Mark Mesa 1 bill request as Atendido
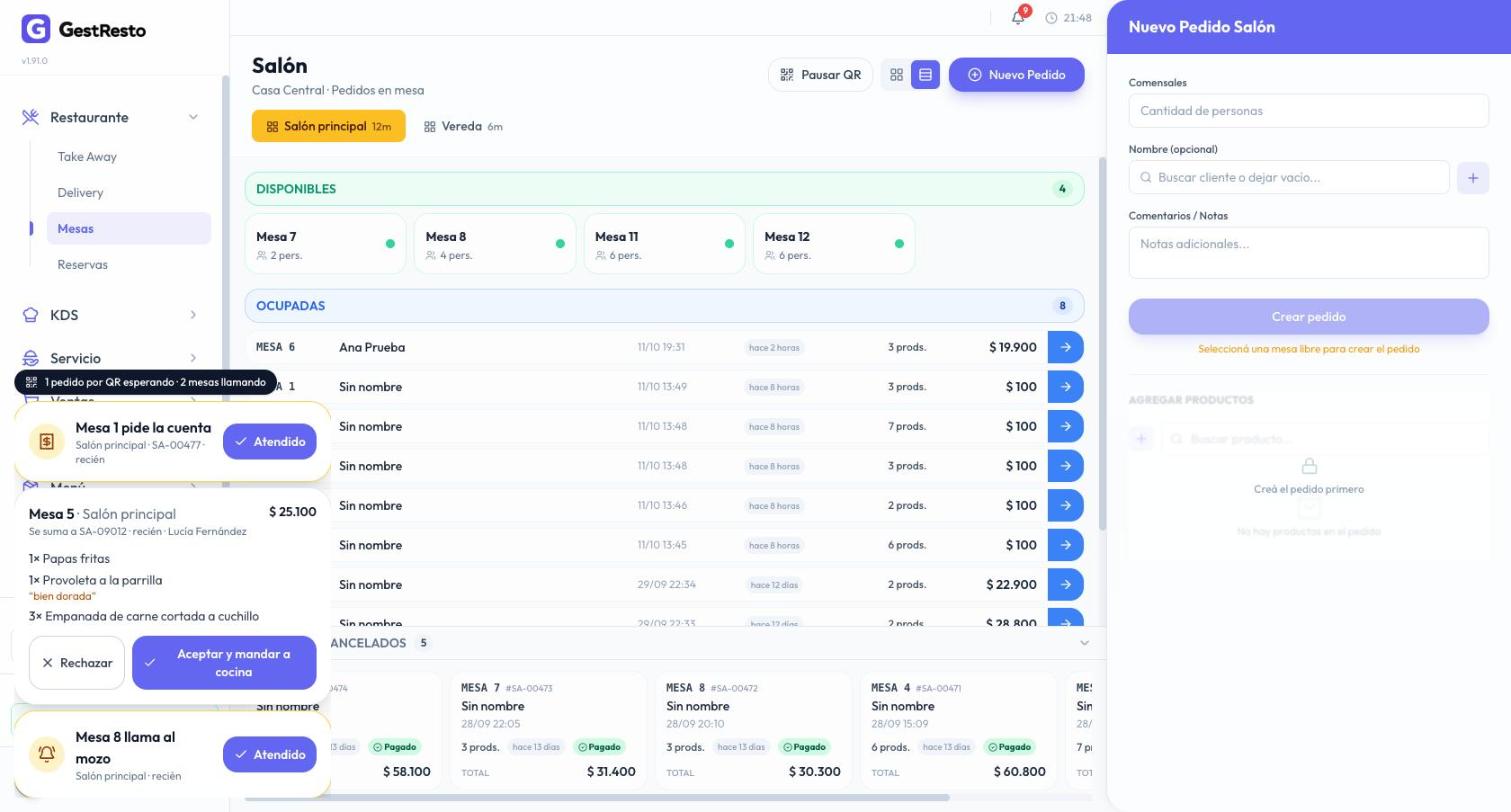 (270, 441)
